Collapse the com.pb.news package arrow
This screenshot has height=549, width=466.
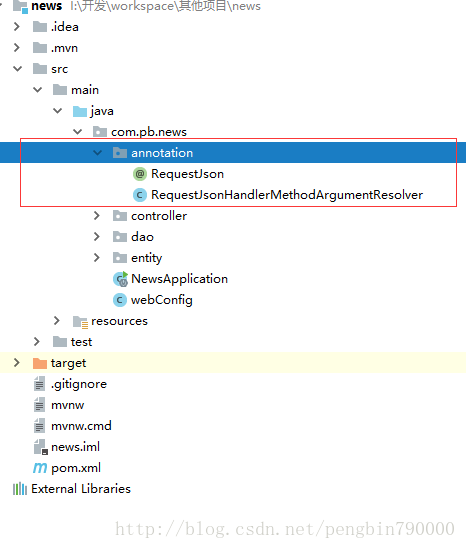[77, 132]
